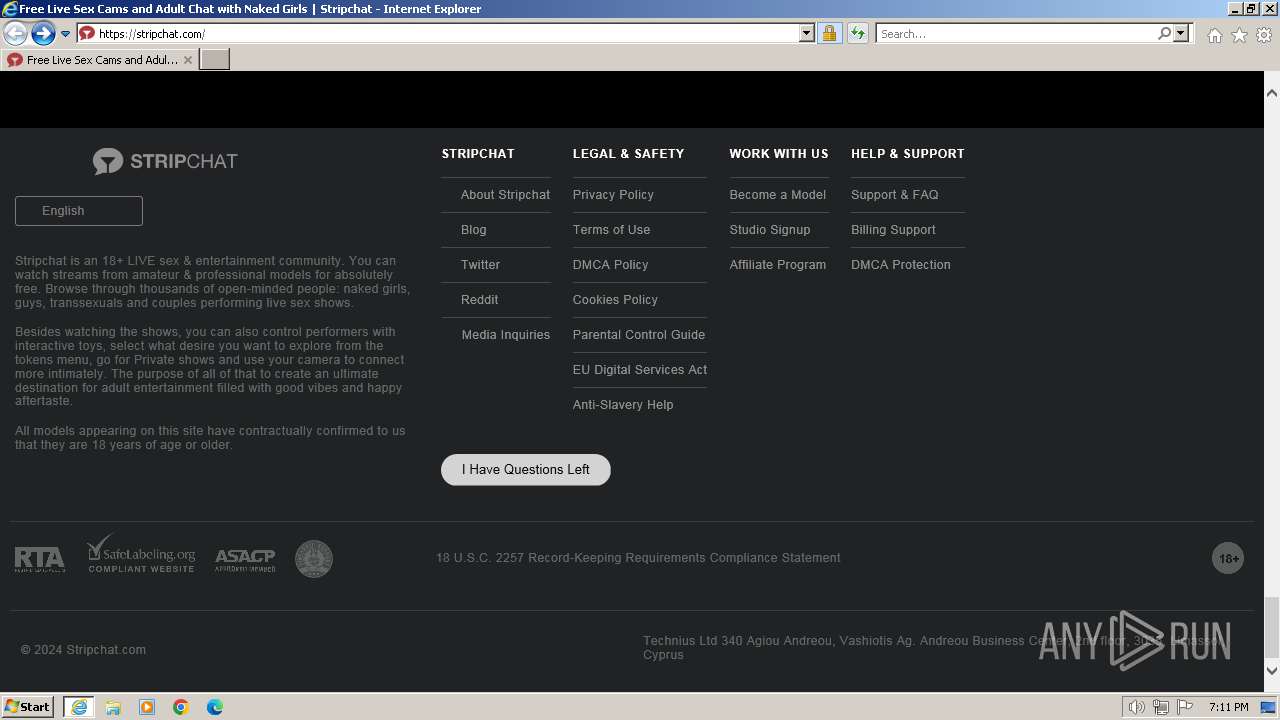
Task: Click the I Have Questions Left button
Action: [526, 470]
